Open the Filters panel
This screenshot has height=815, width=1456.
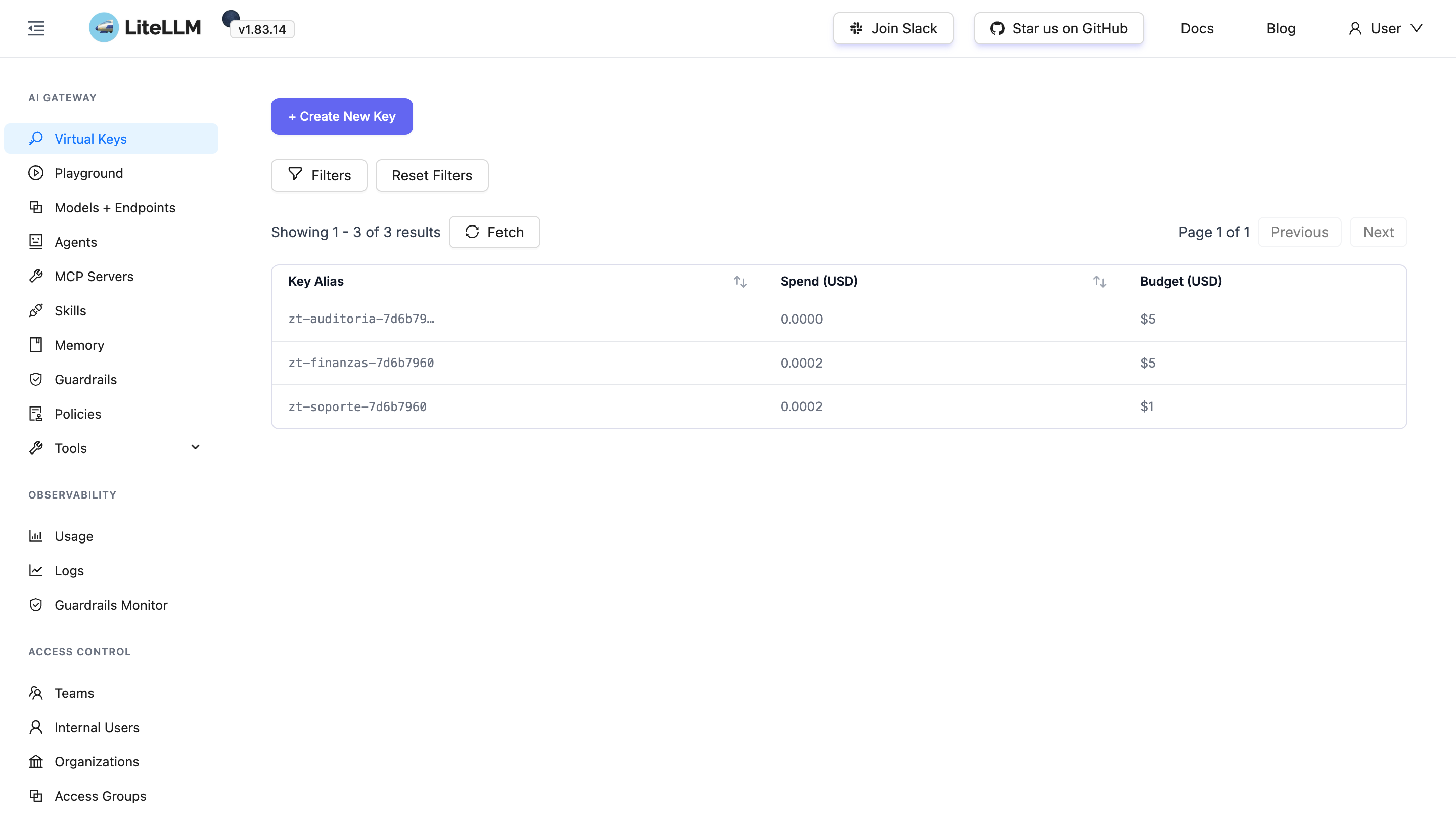(x=320, y=175)
